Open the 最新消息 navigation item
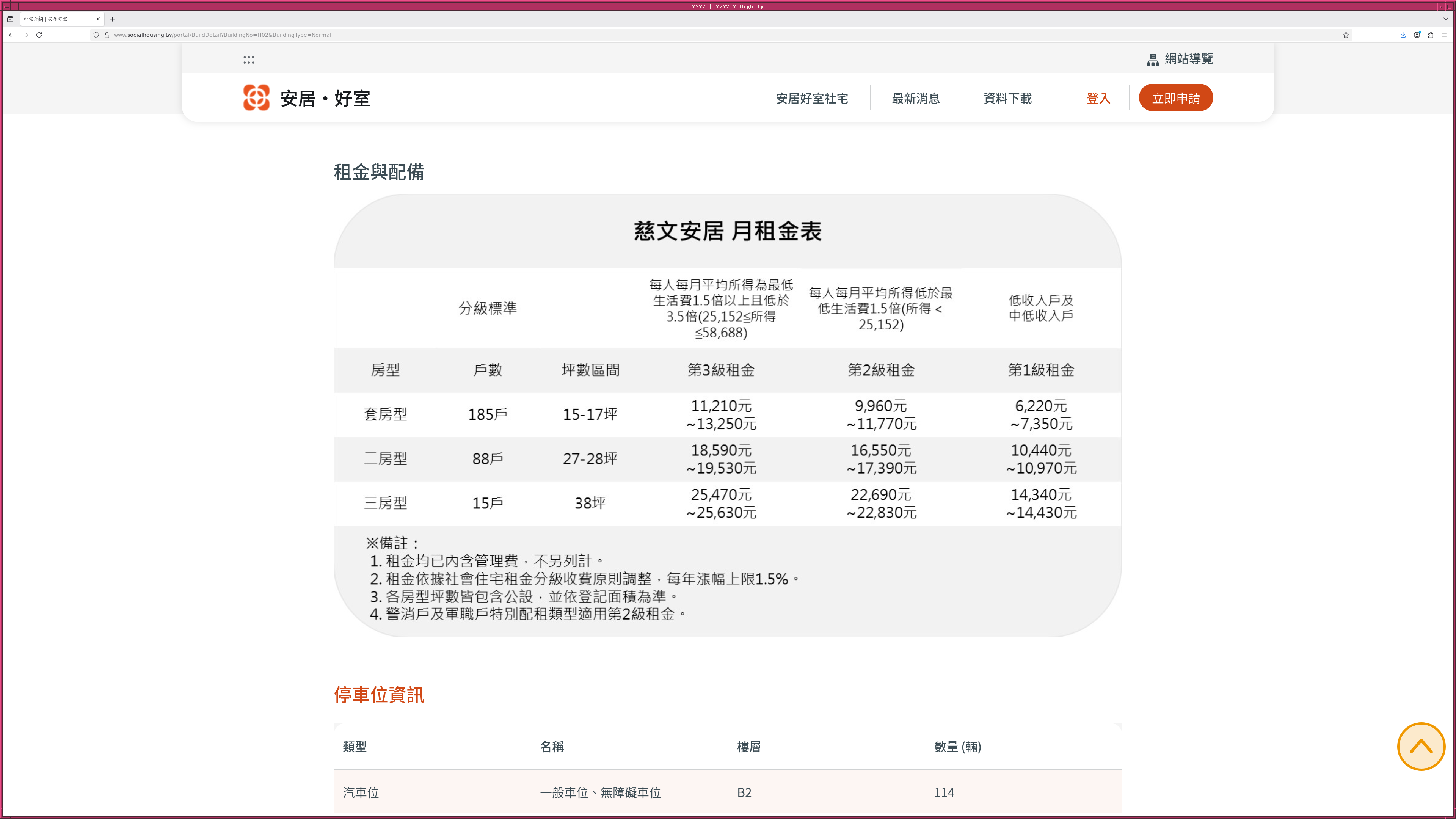Screen dimensions: 1456x819 click(x=916, y=98)
